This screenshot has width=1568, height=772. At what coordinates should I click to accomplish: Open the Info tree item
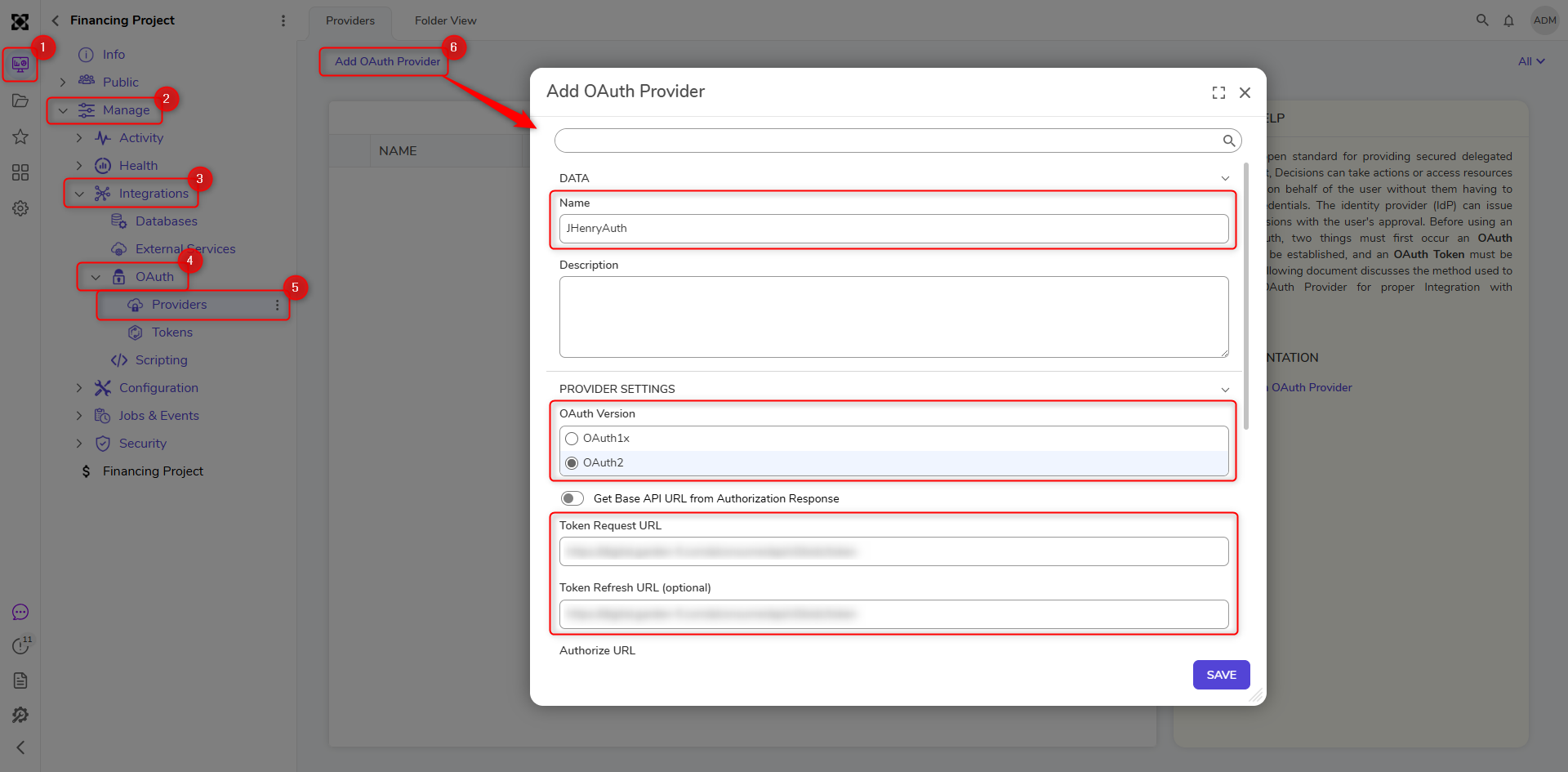coord(114,55)
